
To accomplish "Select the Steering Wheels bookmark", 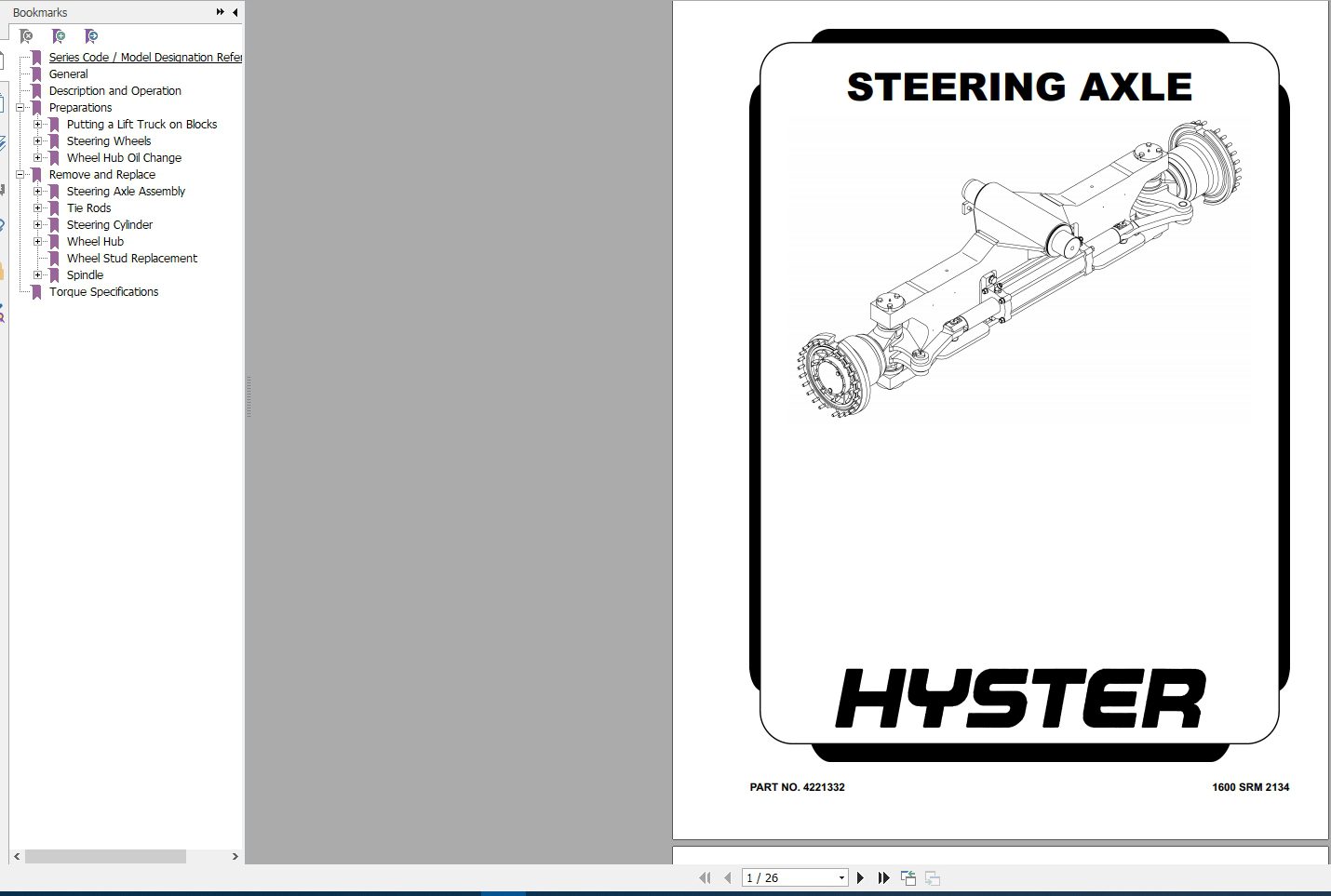I will pyautogui.click(x=109, y=141).
